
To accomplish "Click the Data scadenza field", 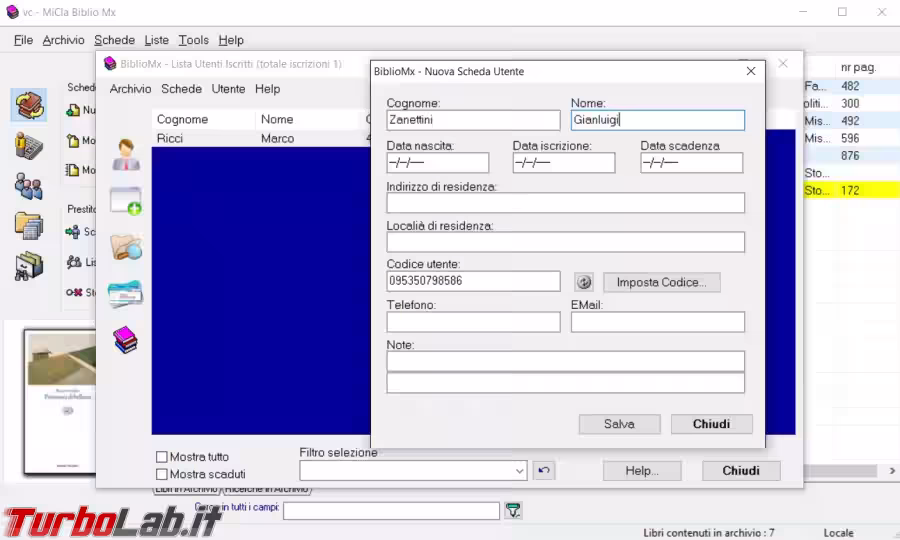I will (x=692, y=162).
